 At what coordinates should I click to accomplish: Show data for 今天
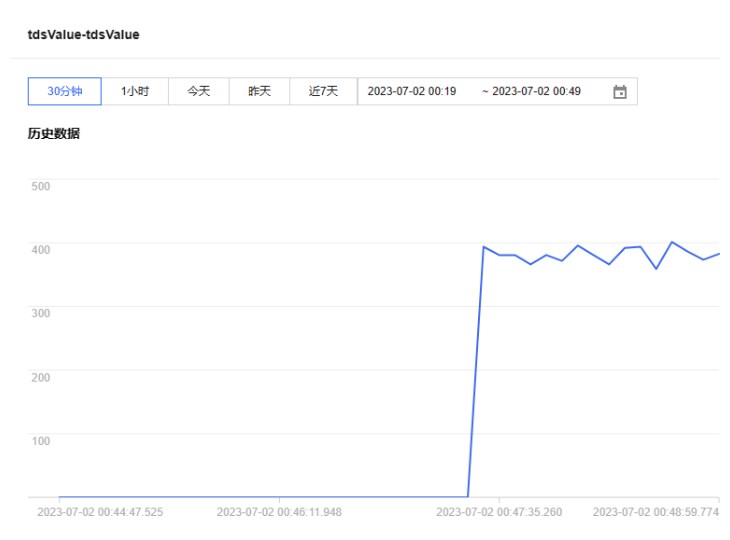click(199, 91)
